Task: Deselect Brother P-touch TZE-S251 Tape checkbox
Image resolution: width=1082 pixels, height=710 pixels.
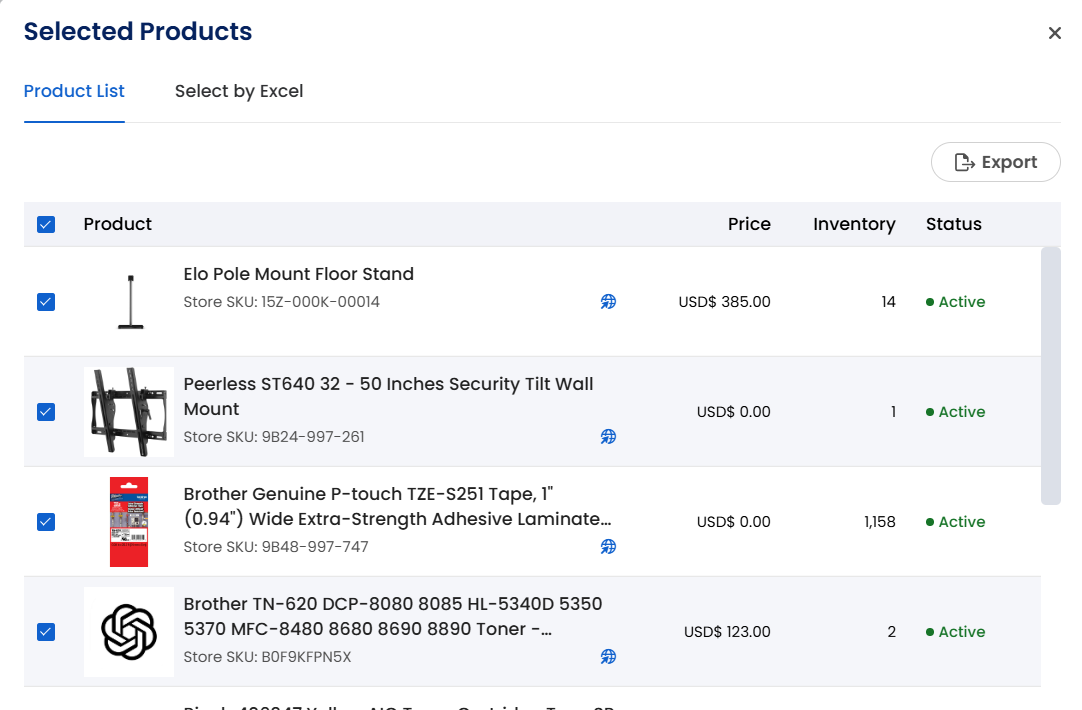Action: pyautogui.click(x=46, y=522)
